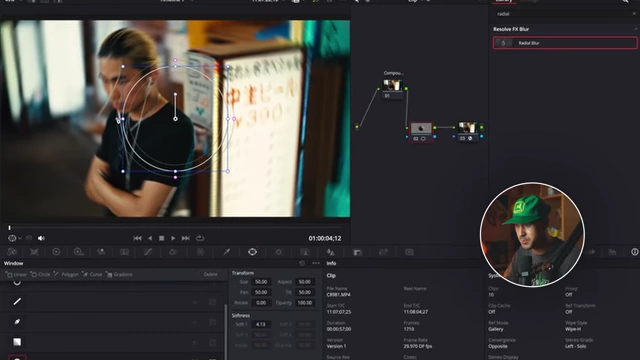Collapse the Resolve FX Blur category
Image resolution: width=640 pixels, height=360 pixels.
[x=635, y=29]
